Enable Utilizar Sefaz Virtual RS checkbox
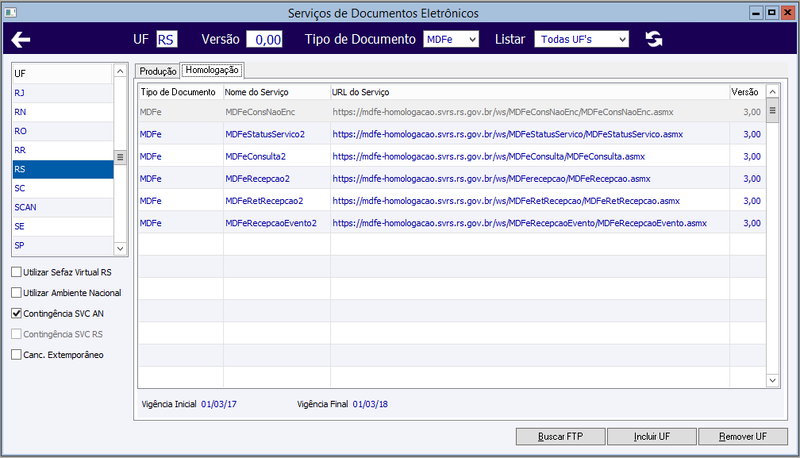The width and height of the screenshot is (800, 458). pos(16,272)
